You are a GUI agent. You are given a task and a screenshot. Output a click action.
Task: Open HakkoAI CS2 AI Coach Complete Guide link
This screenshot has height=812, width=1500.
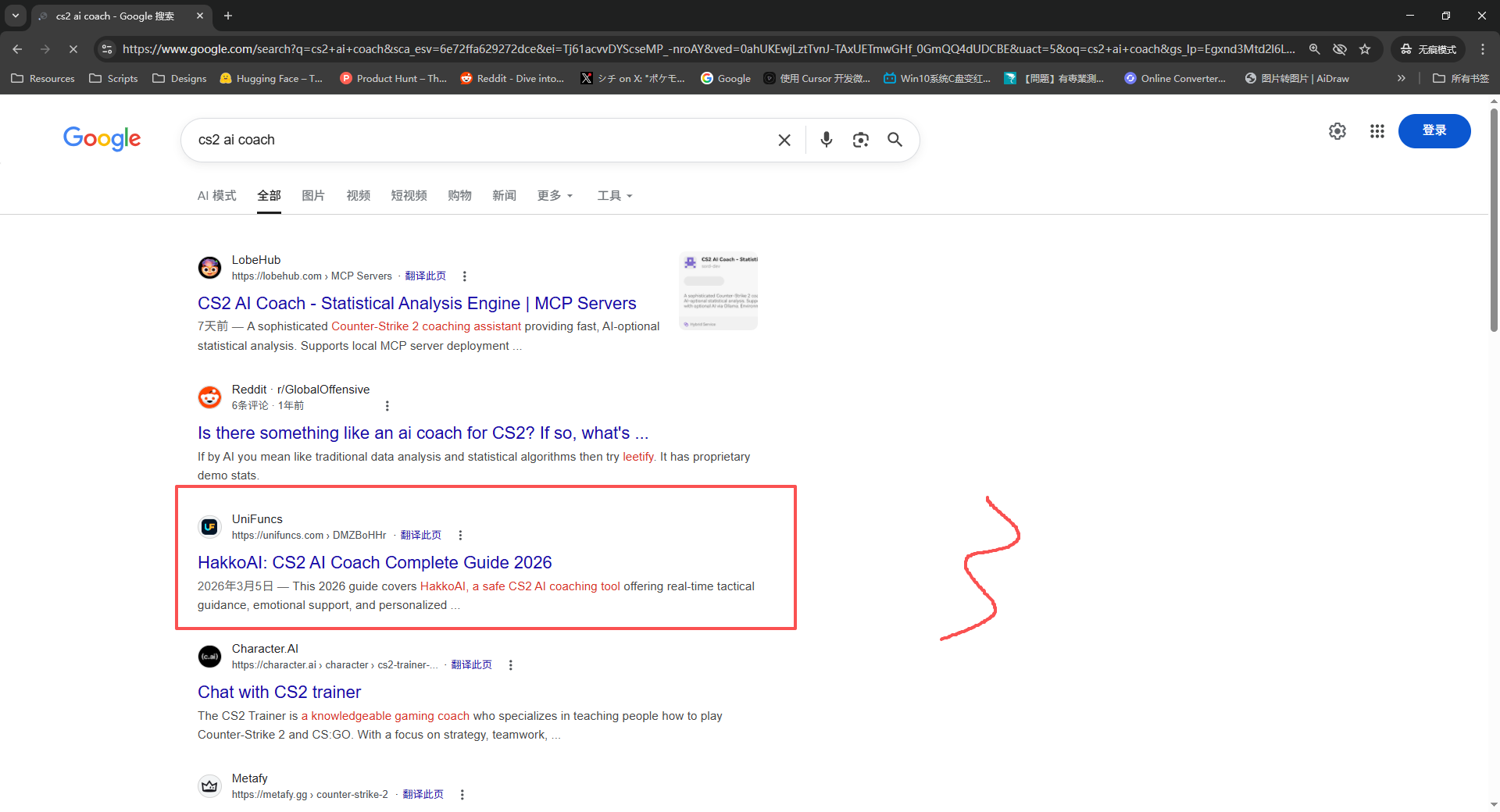pyautogui.click(x=374, y=562)
